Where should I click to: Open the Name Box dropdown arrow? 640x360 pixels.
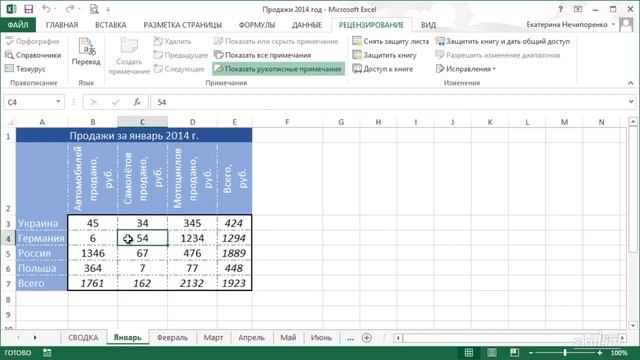pos(58,102)
